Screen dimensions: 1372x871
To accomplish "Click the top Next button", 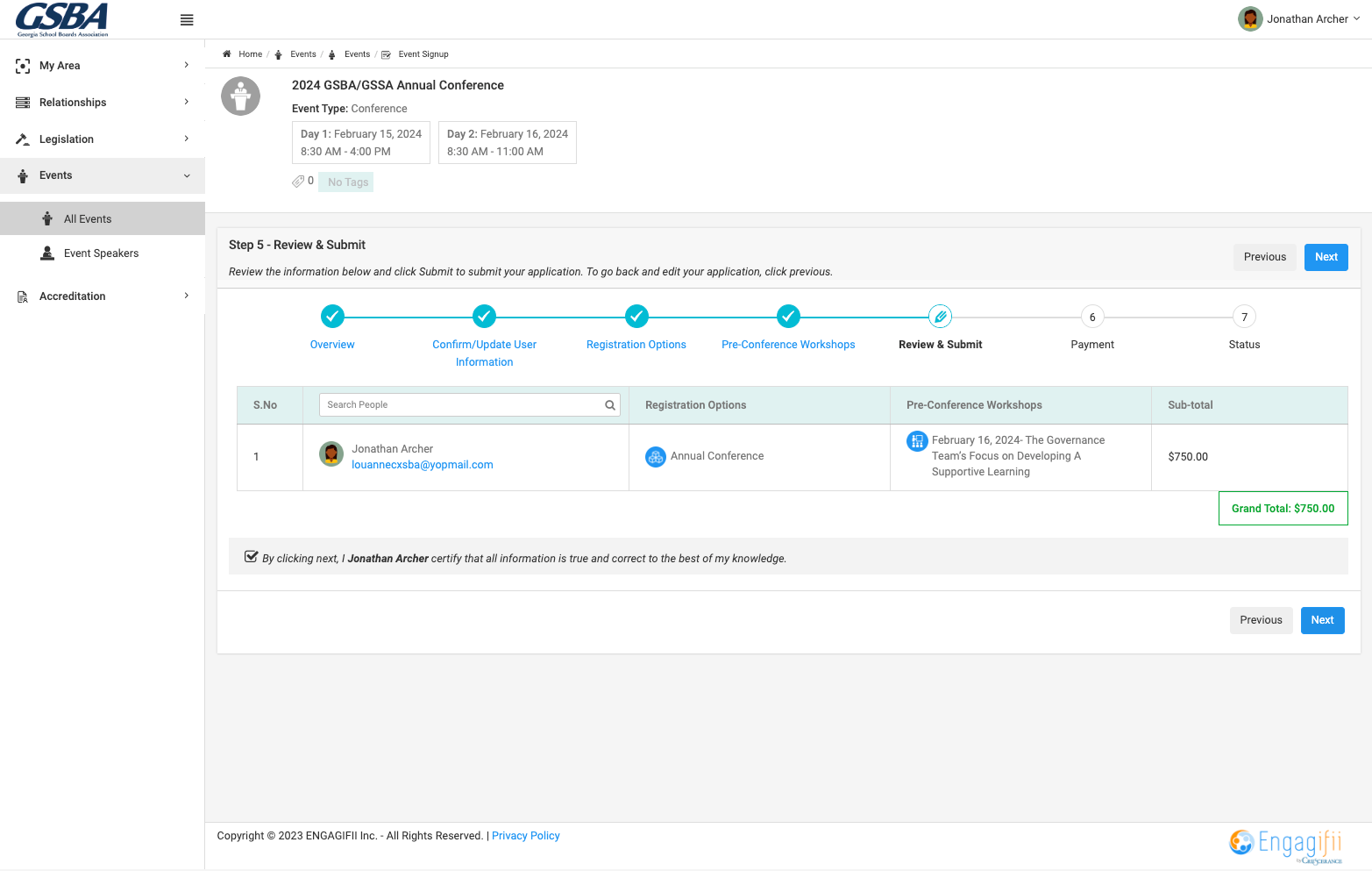I will tap(1326, 257).
